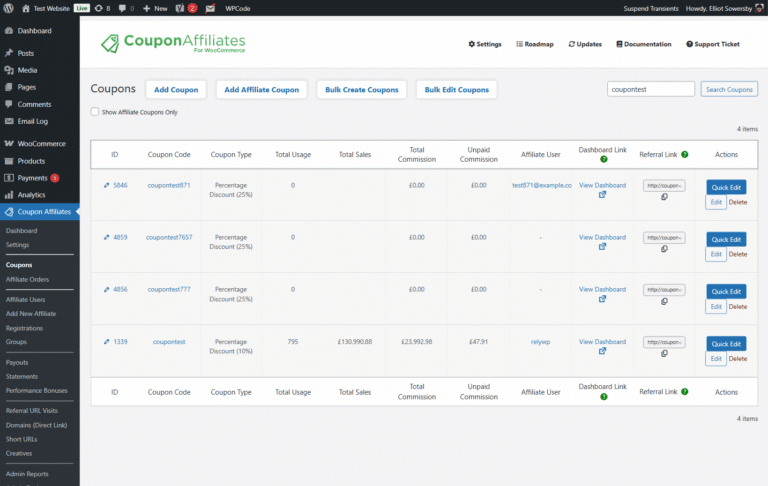Delete the coupontest coupon with ID 1339

coord(738,359)
